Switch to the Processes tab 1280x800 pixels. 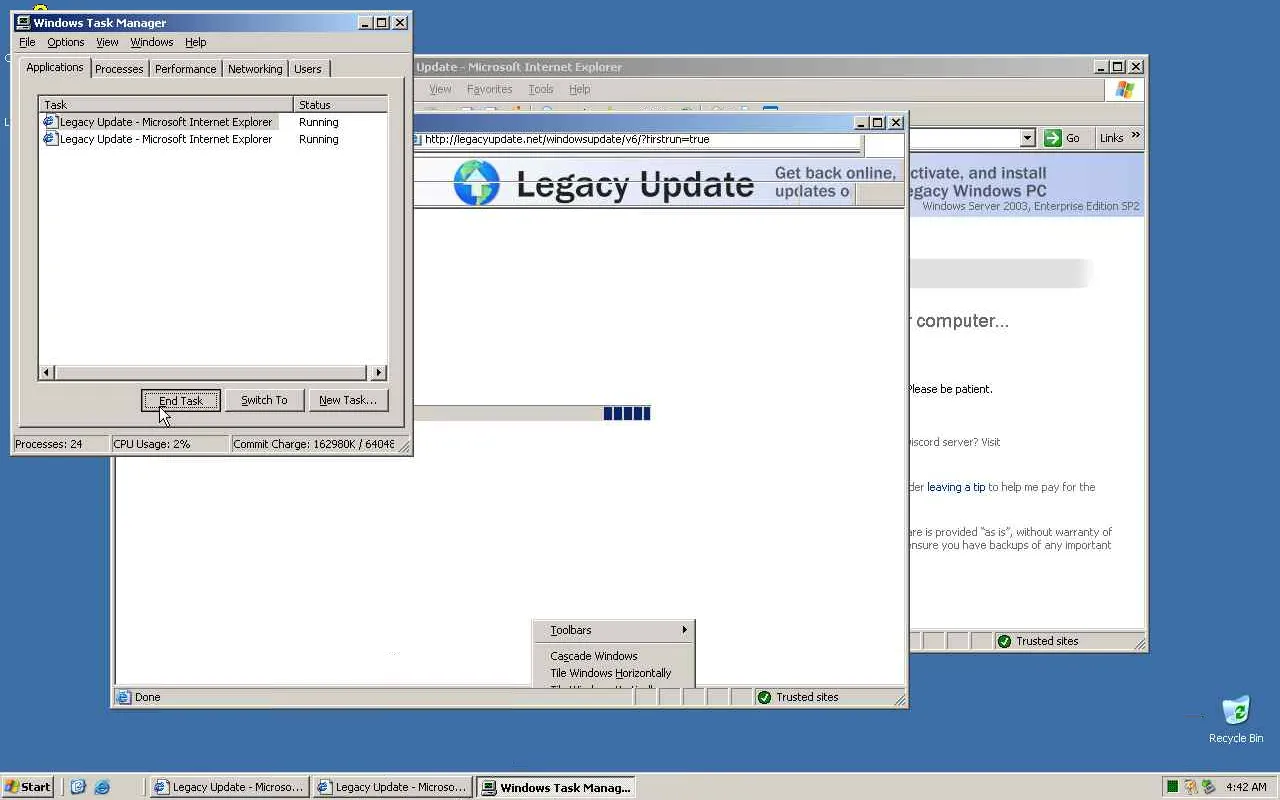(119, 69)
